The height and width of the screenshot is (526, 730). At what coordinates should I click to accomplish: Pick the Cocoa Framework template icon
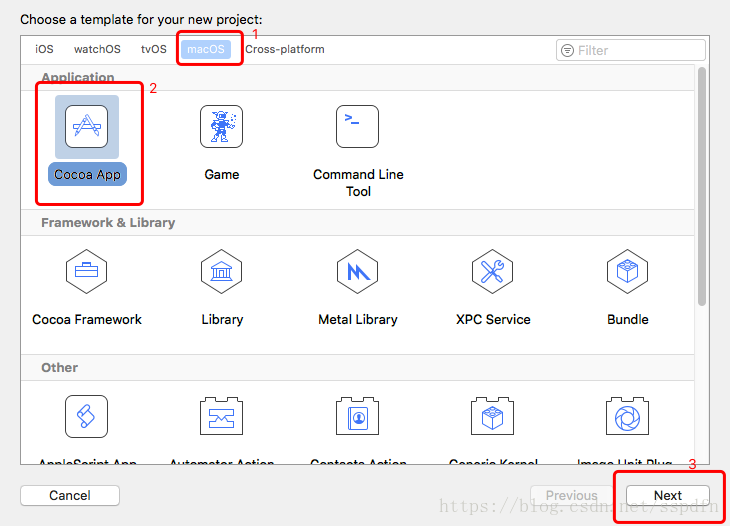[x=87, y=271]
